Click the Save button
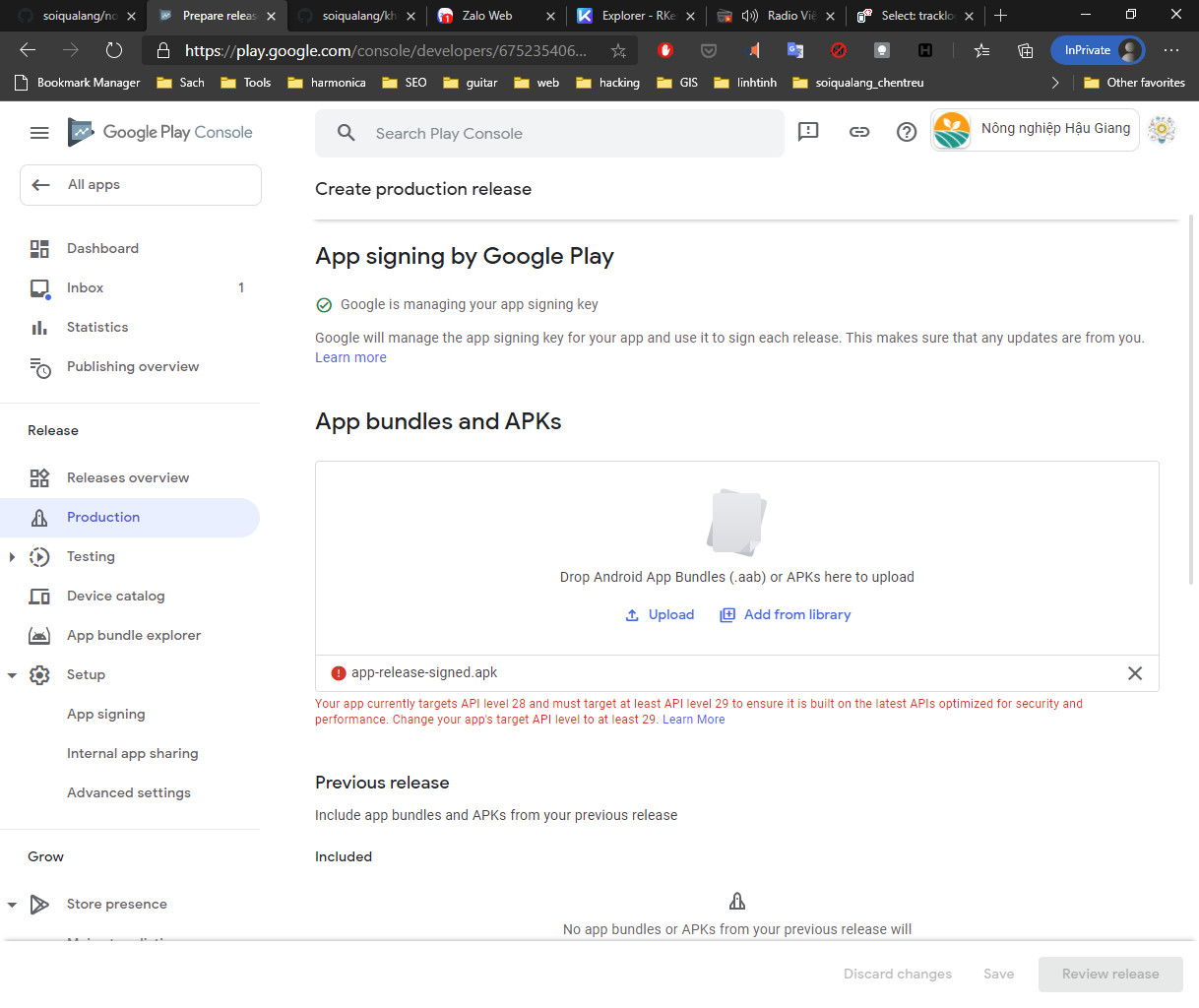 tap(998, 974)
